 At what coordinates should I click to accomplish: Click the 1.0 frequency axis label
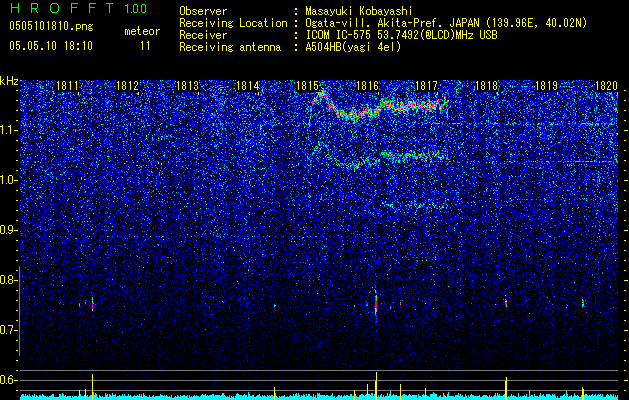9,180
